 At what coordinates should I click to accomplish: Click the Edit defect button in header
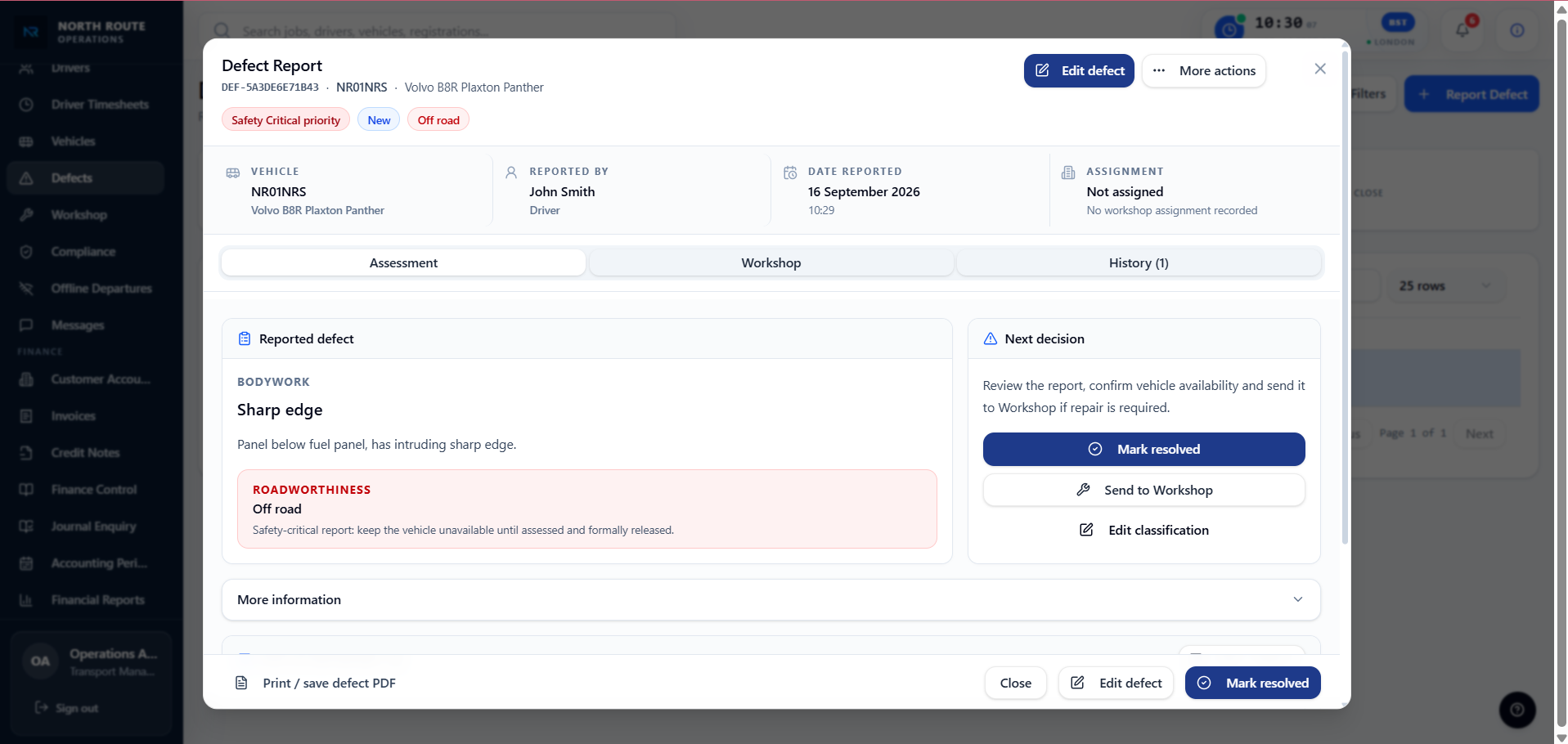[x=1079, y=71]
